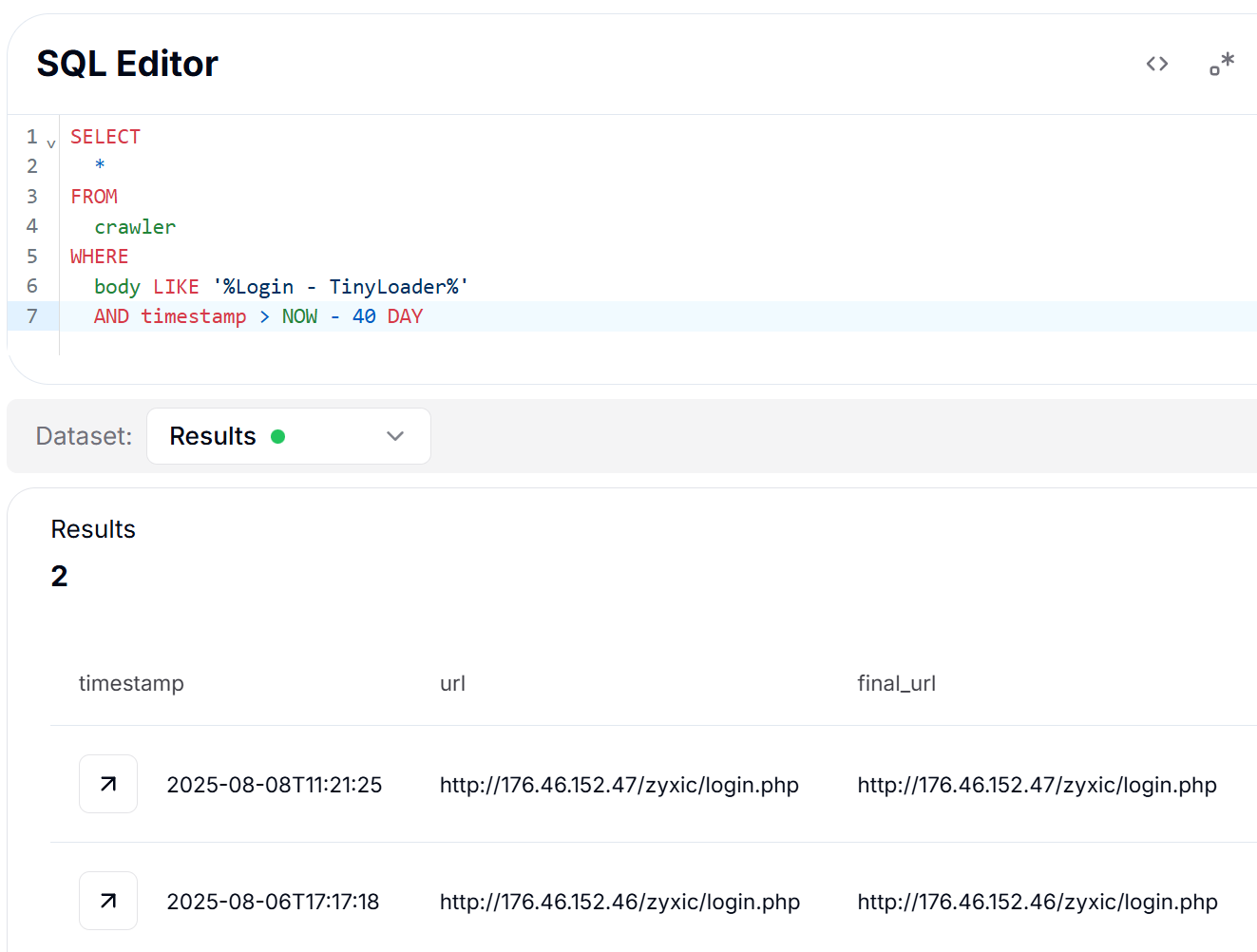
Task: Click the WHERE keyword on line 5
Action: (99, 257)
